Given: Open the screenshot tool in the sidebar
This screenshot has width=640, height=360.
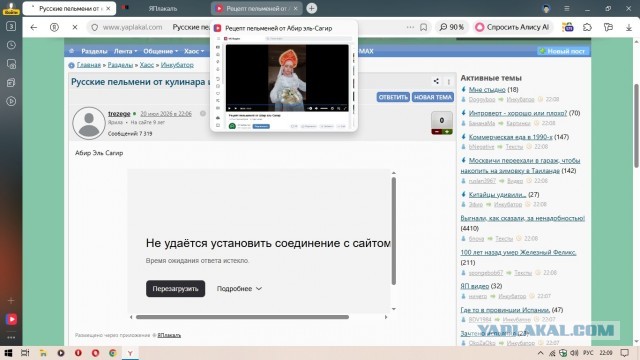Looking at the screenshot, I should tap(11, 64).
